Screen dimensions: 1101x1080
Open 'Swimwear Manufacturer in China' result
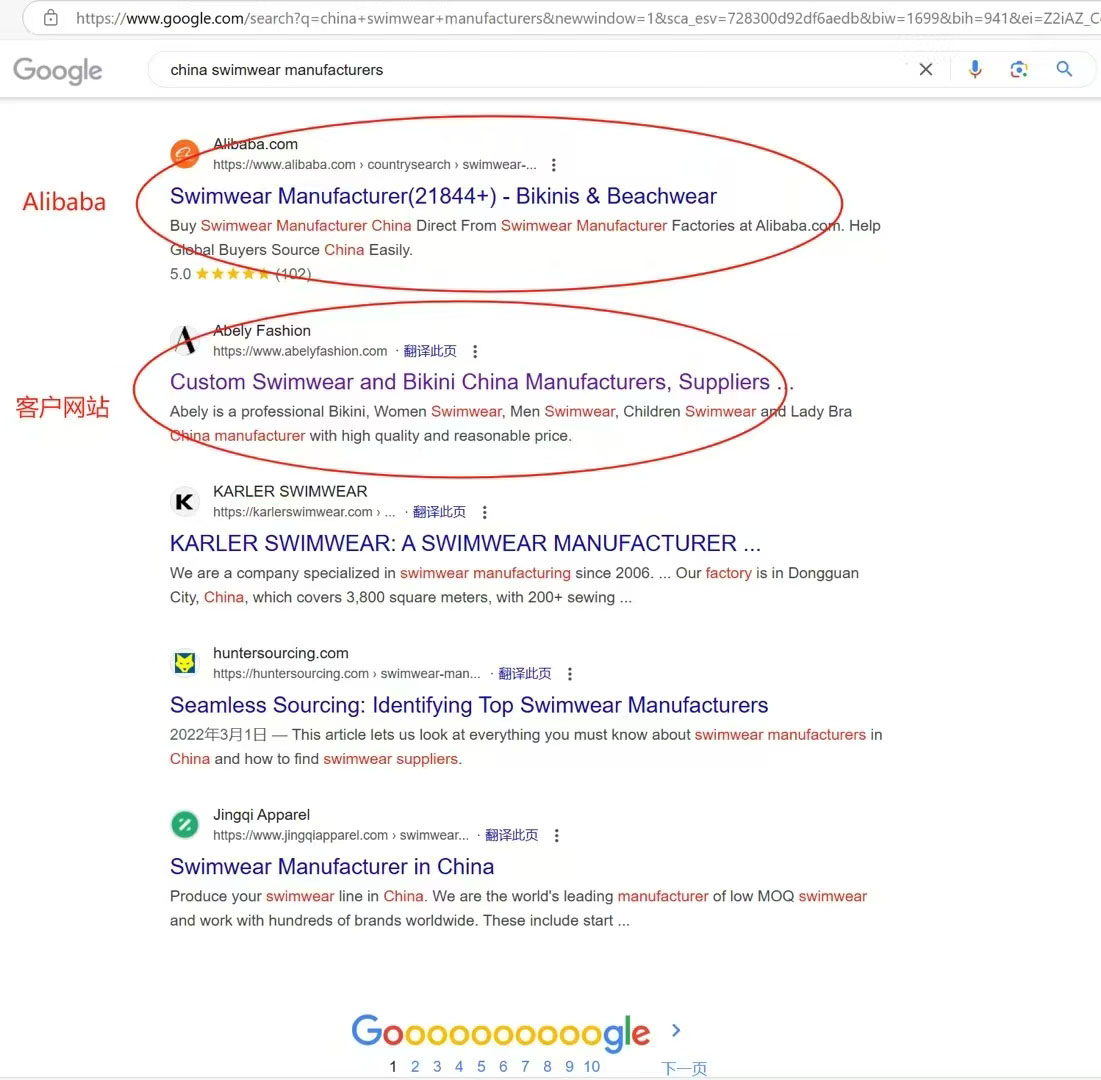point(332,867)
